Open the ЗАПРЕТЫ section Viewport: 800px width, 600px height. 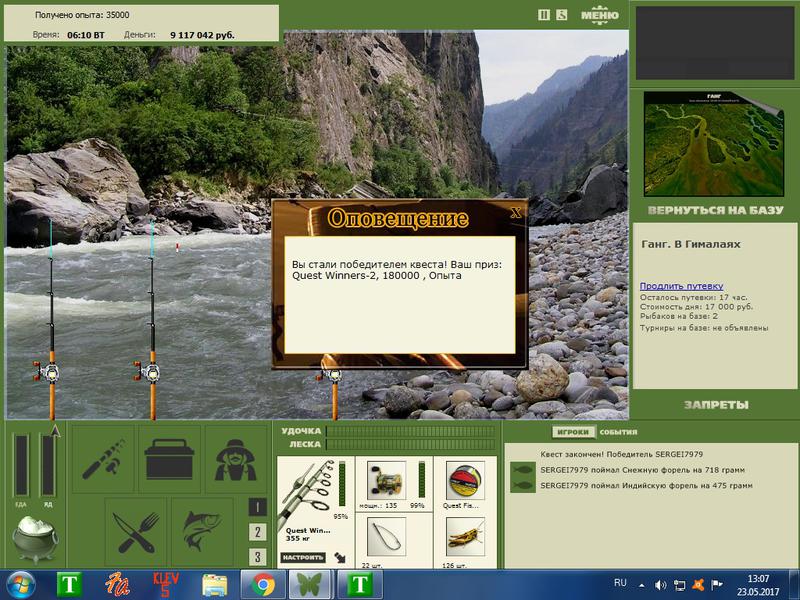(x=716, y=405)
